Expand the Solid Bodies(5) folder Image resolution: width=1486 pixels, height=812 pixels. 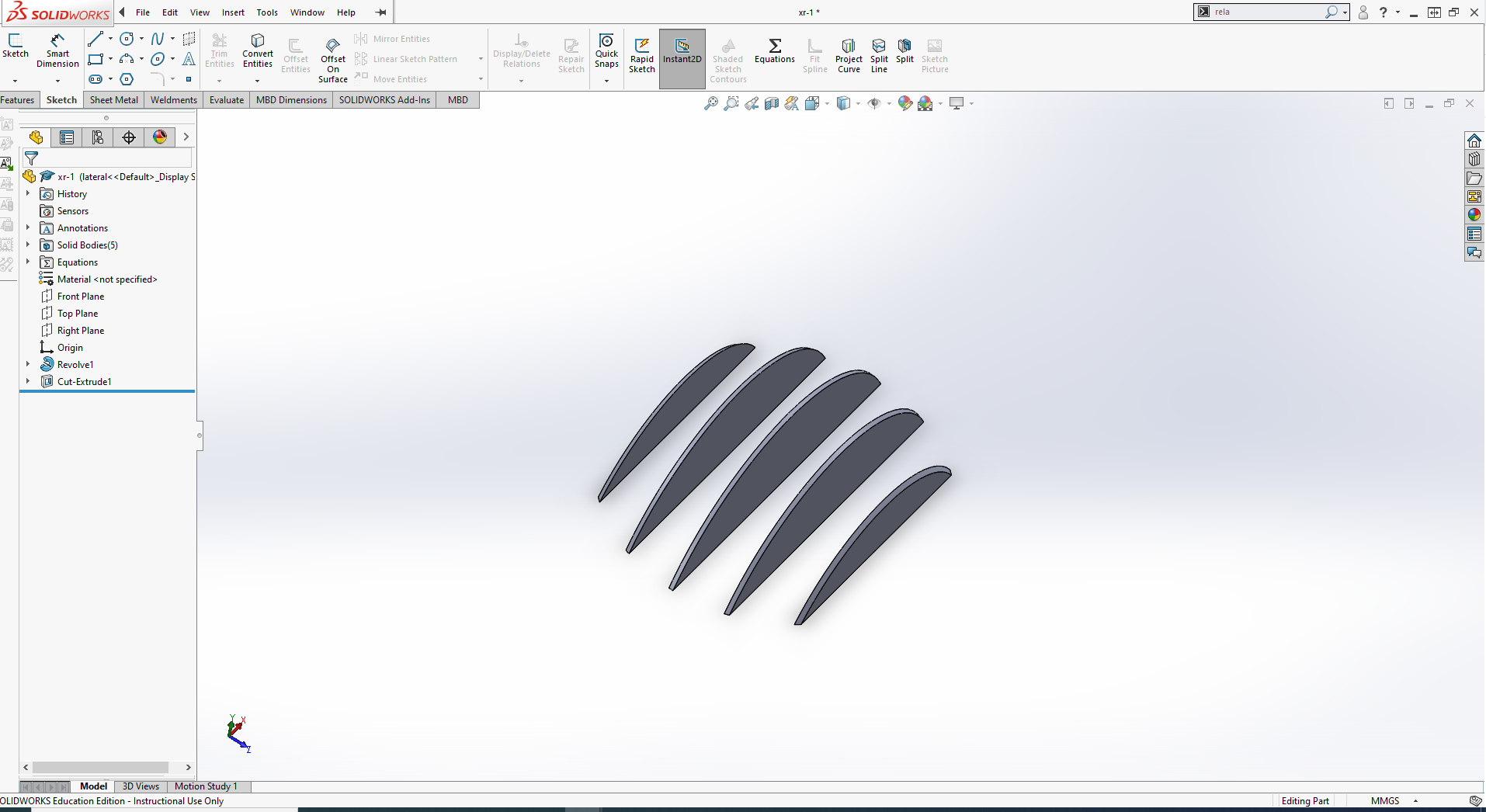(x=28, y=245)
